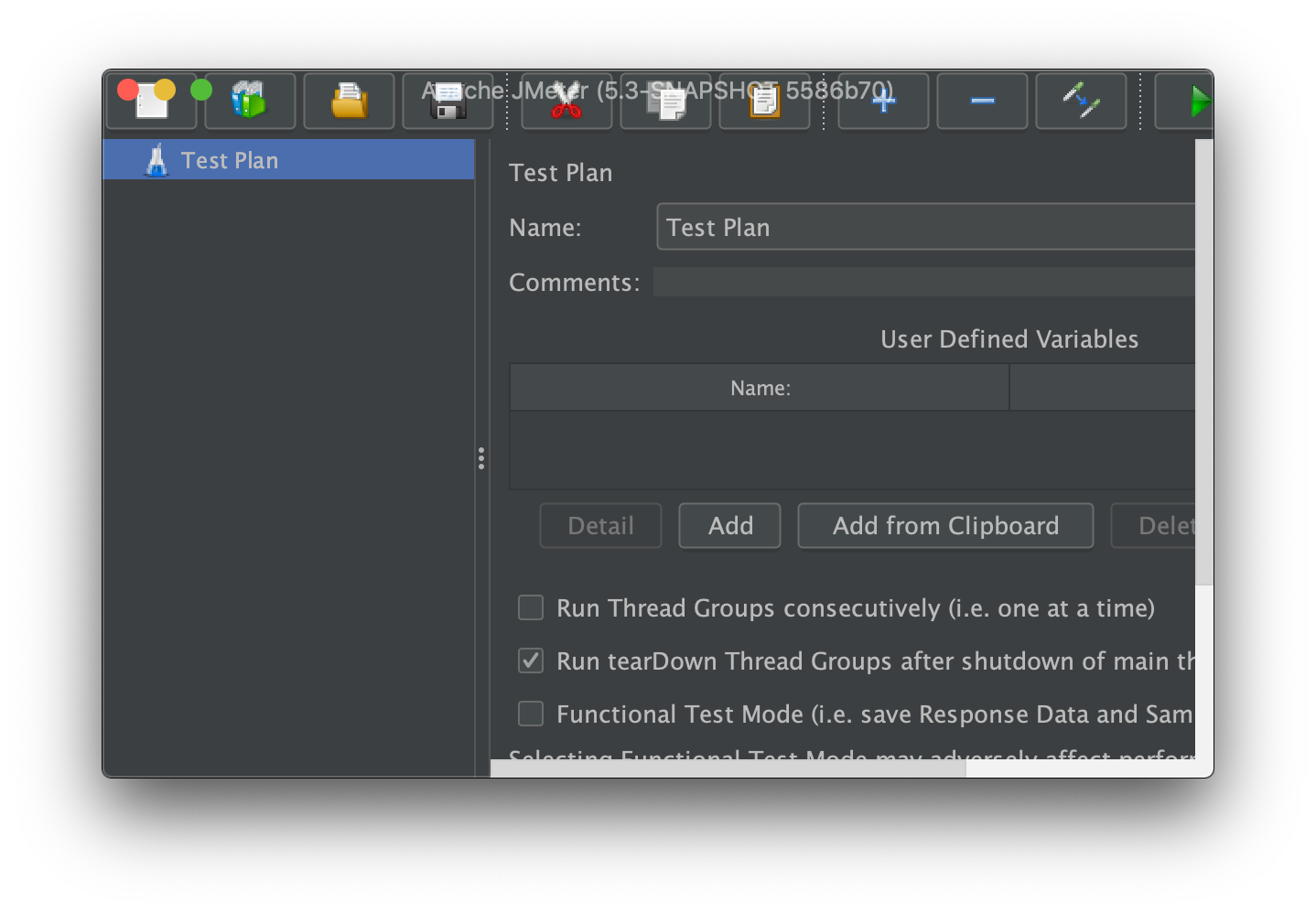Click Add from Clipboard

pos(944,525)
